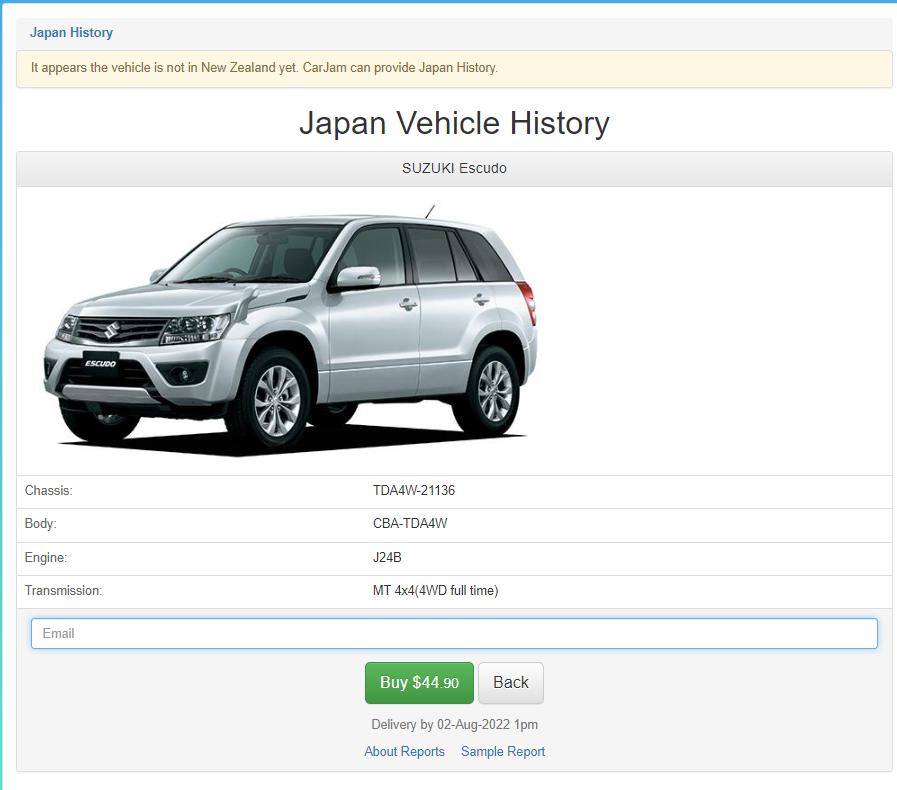Image resolution: width=897 pixels, height=790 pixels.
Task: Click the 'not in New Zealand yet' notice
Action: [264, 68]
